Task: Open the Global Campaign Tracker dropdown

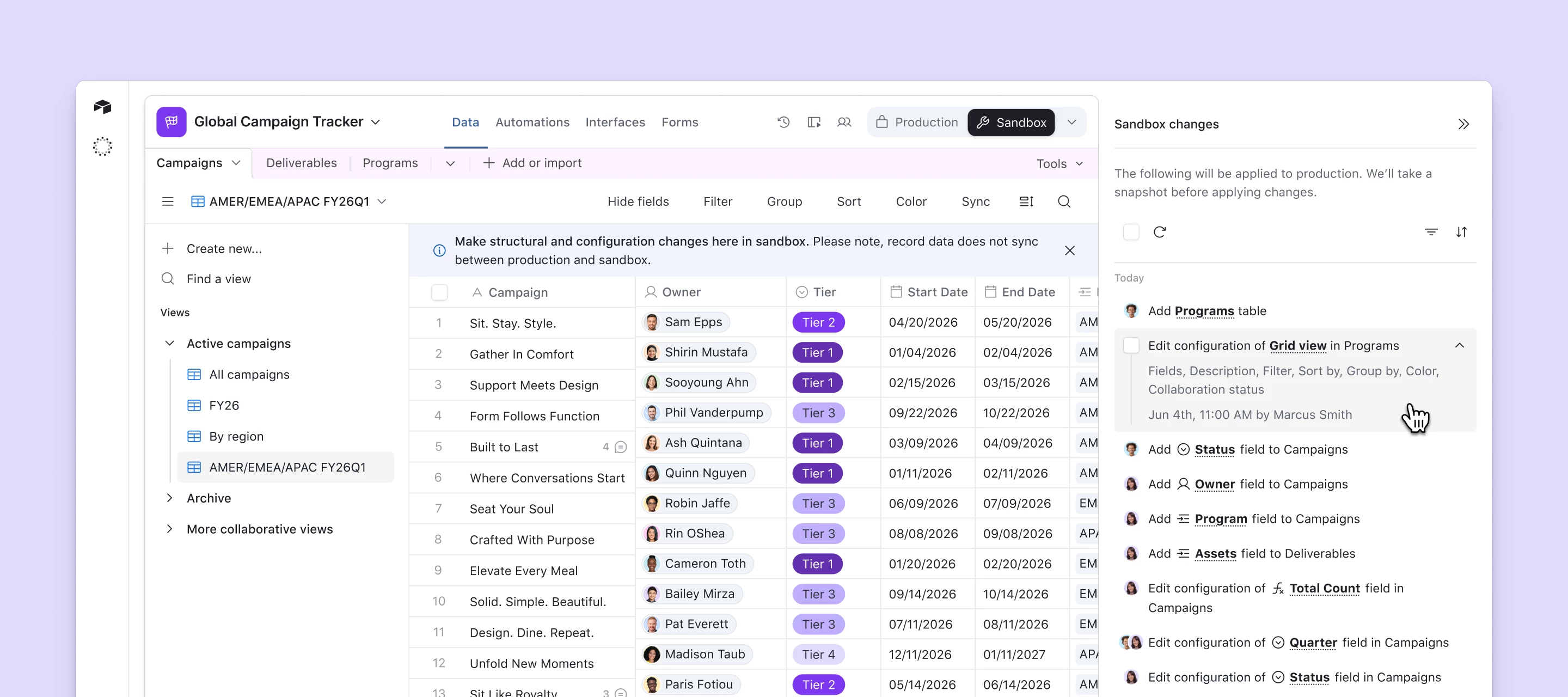Action: [x=376, y=121]
